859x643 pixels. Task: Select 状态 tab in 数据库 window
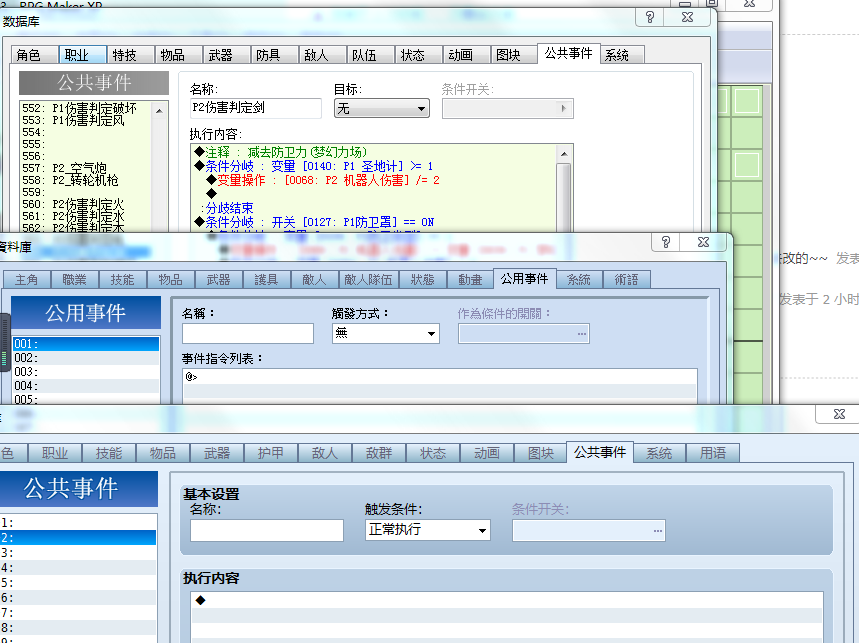click(x=419, y=55)
